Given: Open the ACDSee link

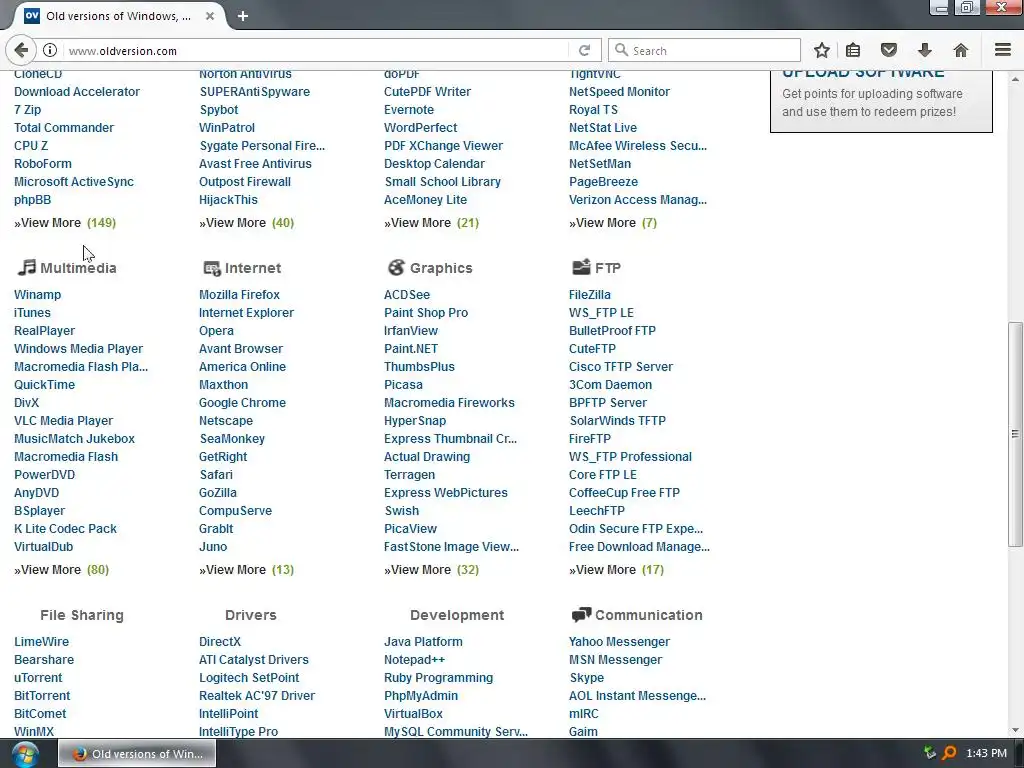Looking at the screenshot, I should [407, 295].
